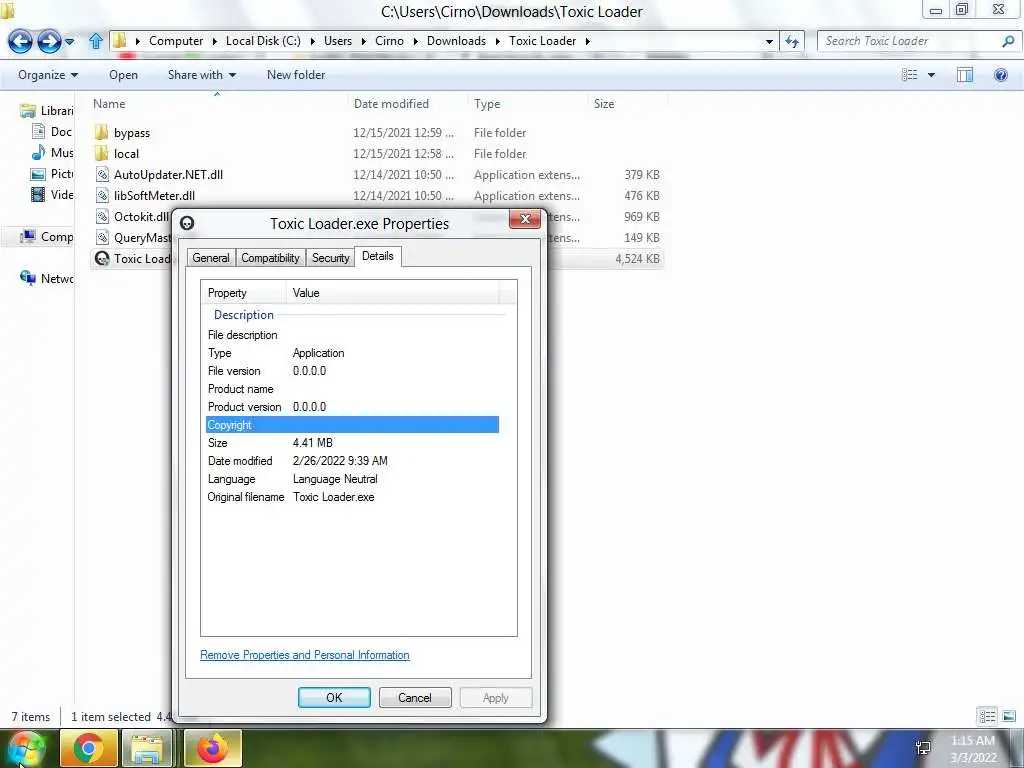
Task: Click the QueryMaster dll file icon
Action: pyautogui.click(x=102, y=238)
